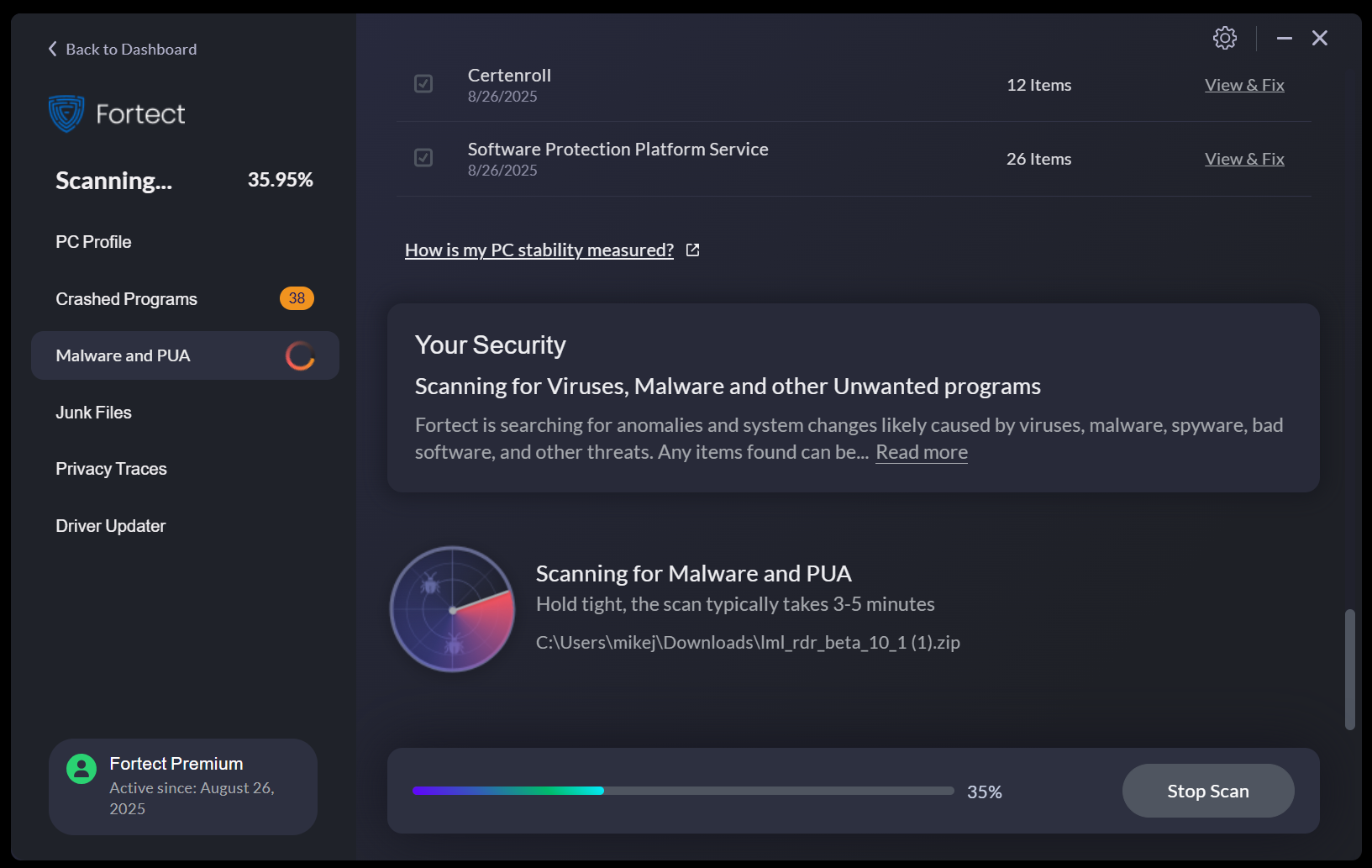The width and height of the screenshot is (1372, 868).
Task: Select the Malware and PUA section
Action: tap(185, 355)
